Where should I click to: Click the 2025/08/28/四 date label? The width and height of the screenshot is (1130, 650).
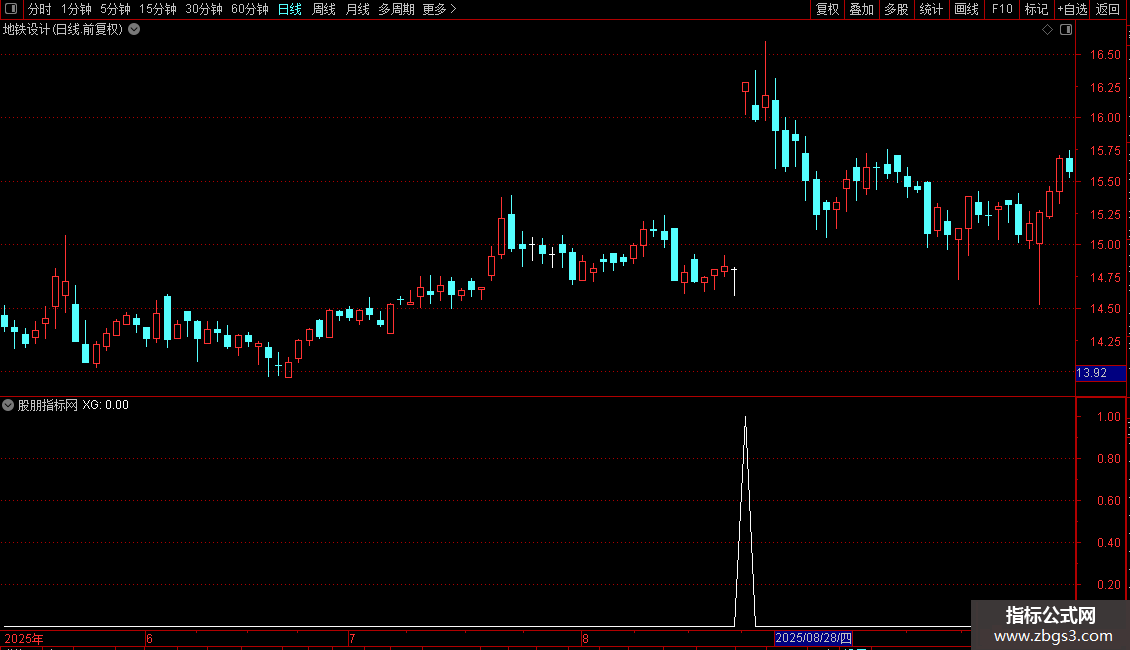(814, 638)
